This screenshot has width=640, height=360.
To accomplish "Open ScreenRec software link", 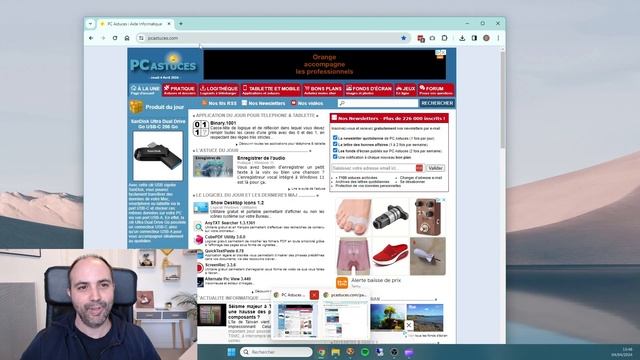I will coord(220,265).
